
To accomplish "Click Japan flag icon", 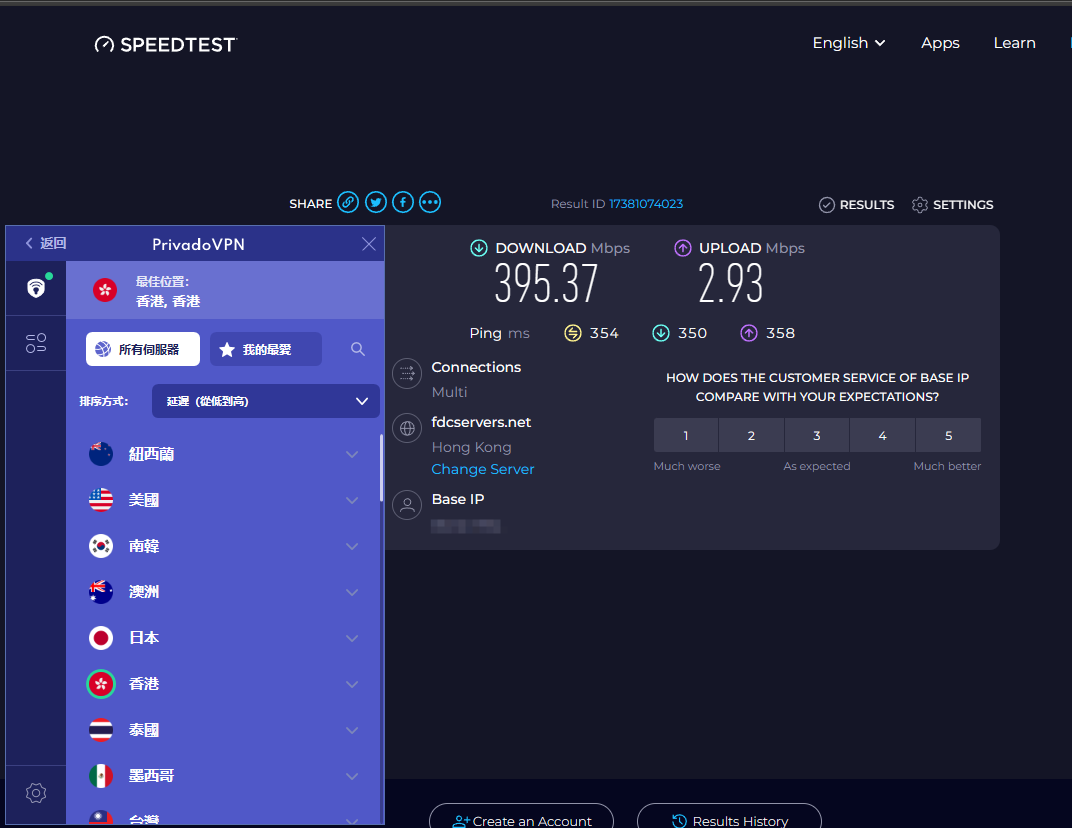I will click(x=101, y=638).
